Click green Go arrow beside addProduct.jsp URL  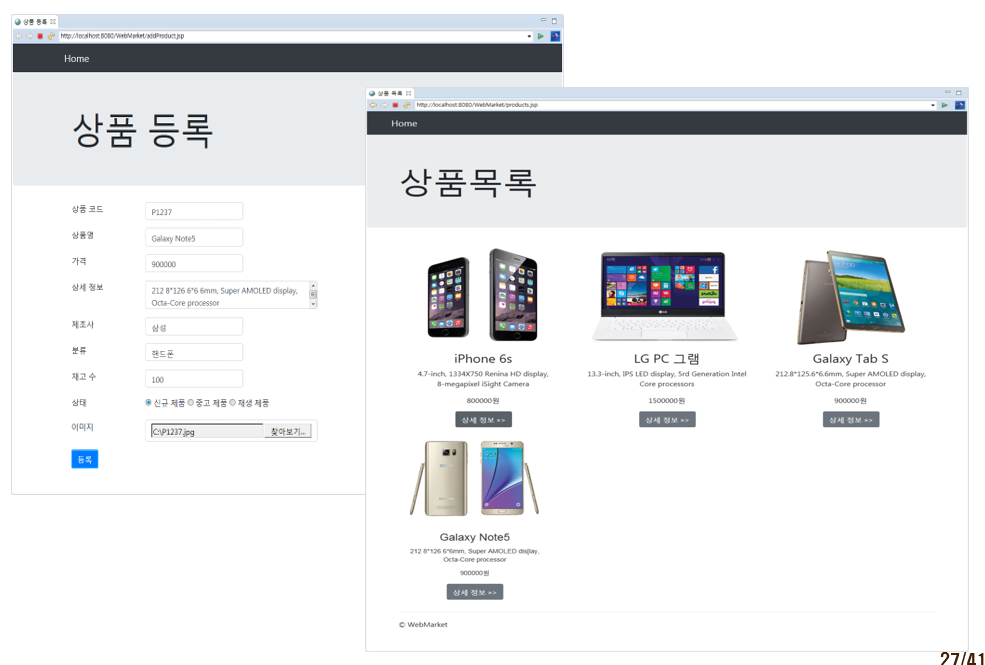540,36
